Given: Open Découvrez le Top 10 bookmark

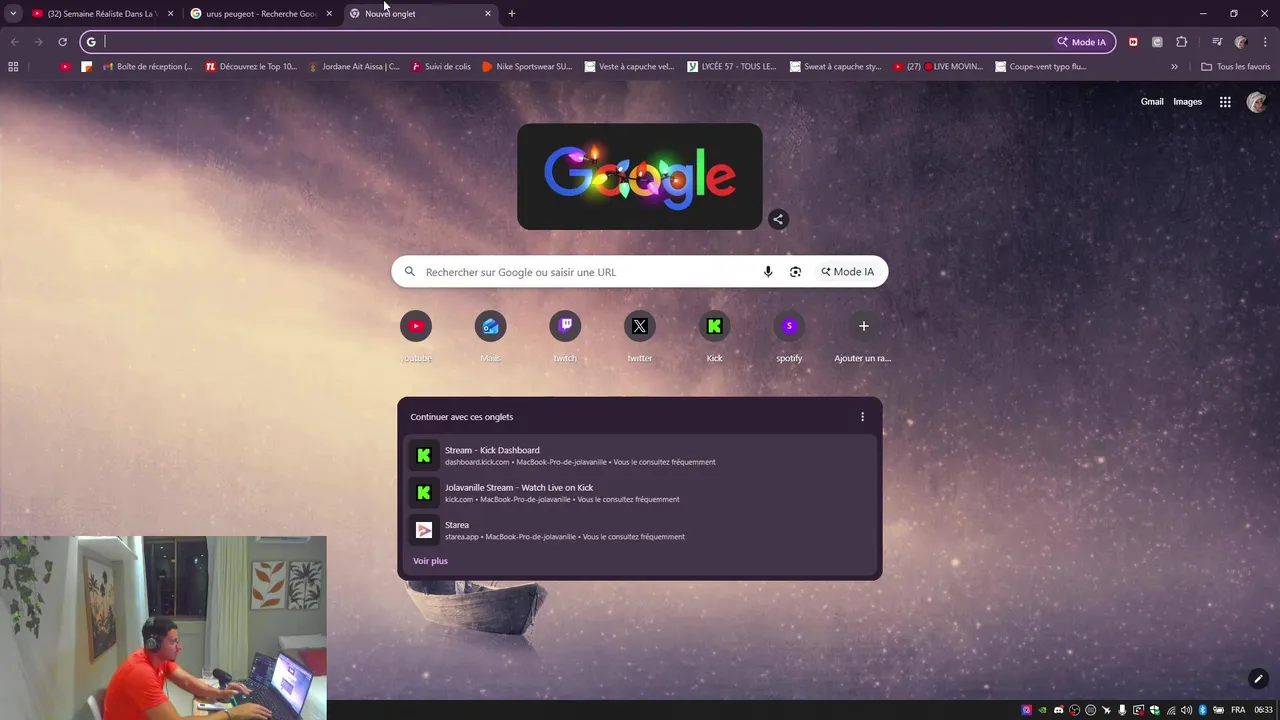Looking at the screenshot, I should pyautogui.click(x=251, y=67).
